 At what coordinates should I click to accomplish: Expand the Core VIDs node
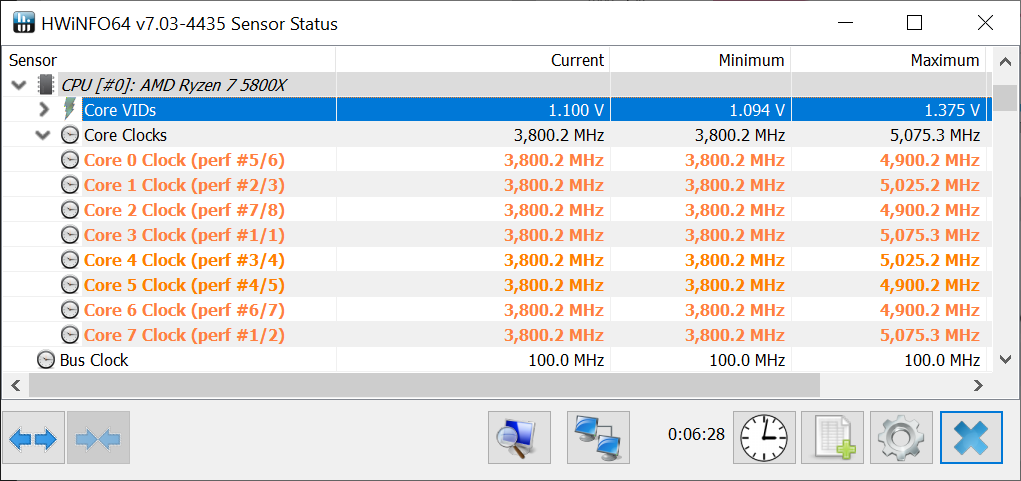coord(44,109)
